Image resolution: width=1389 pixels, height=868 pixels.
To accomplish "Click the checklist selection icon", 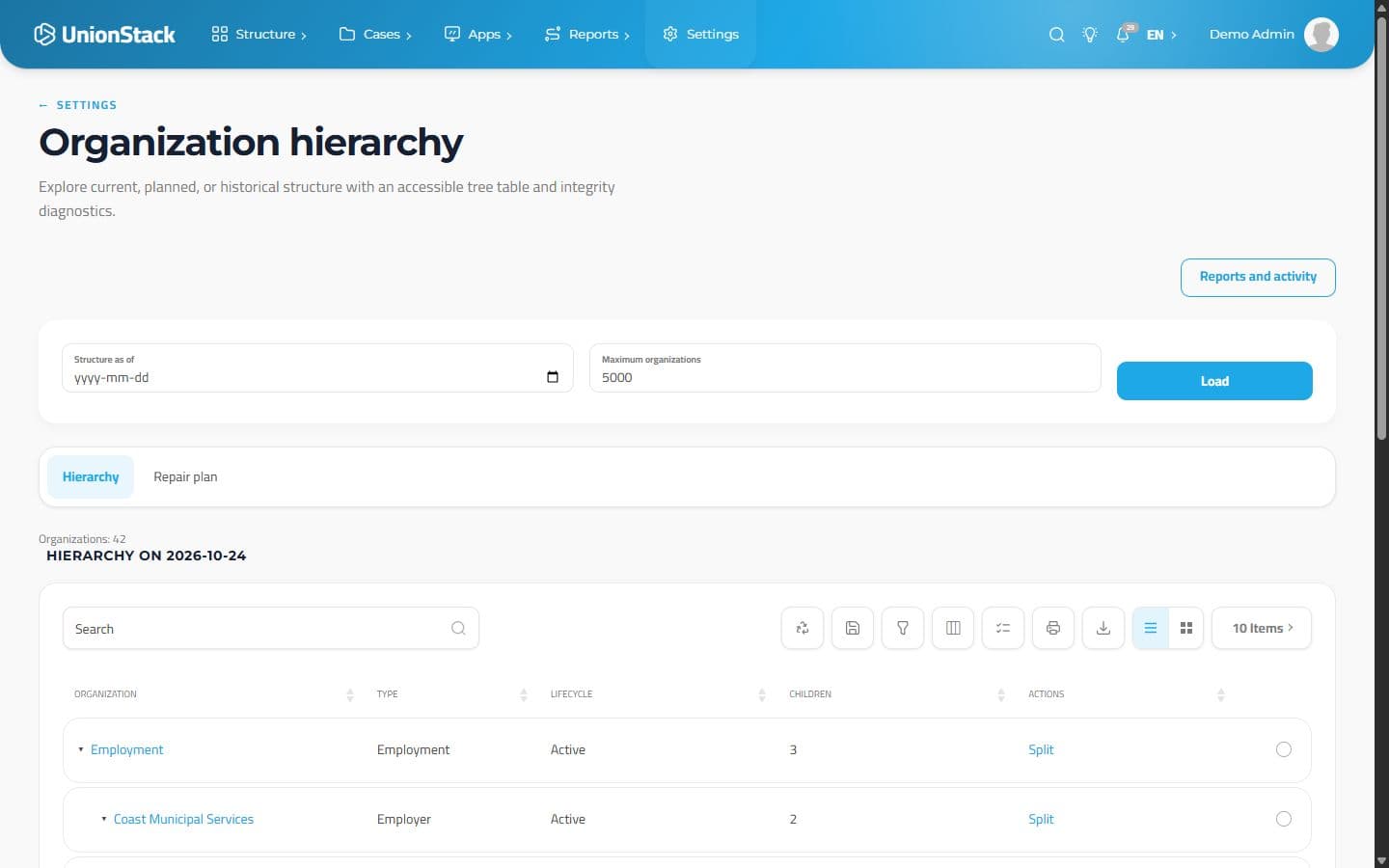I will coord(1003,628).
